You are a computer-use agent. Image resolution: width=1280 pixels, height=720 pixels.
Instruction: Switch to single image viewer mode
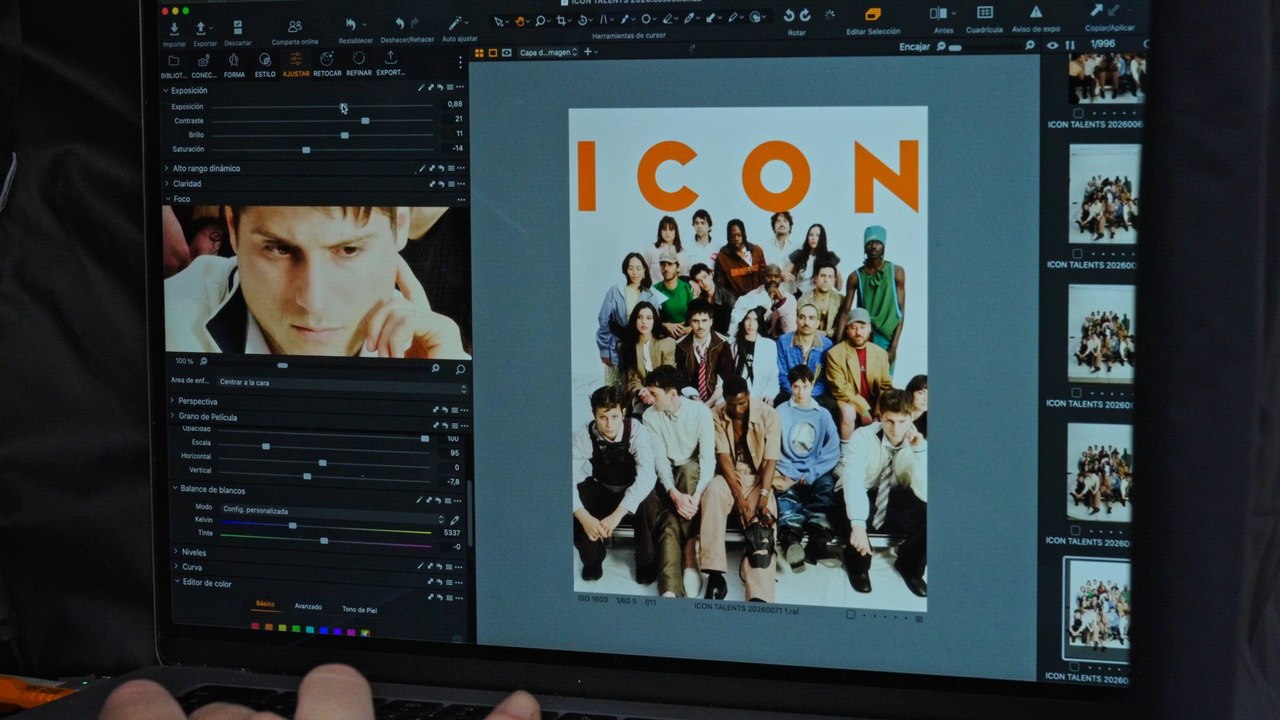(x=493, y=52)
